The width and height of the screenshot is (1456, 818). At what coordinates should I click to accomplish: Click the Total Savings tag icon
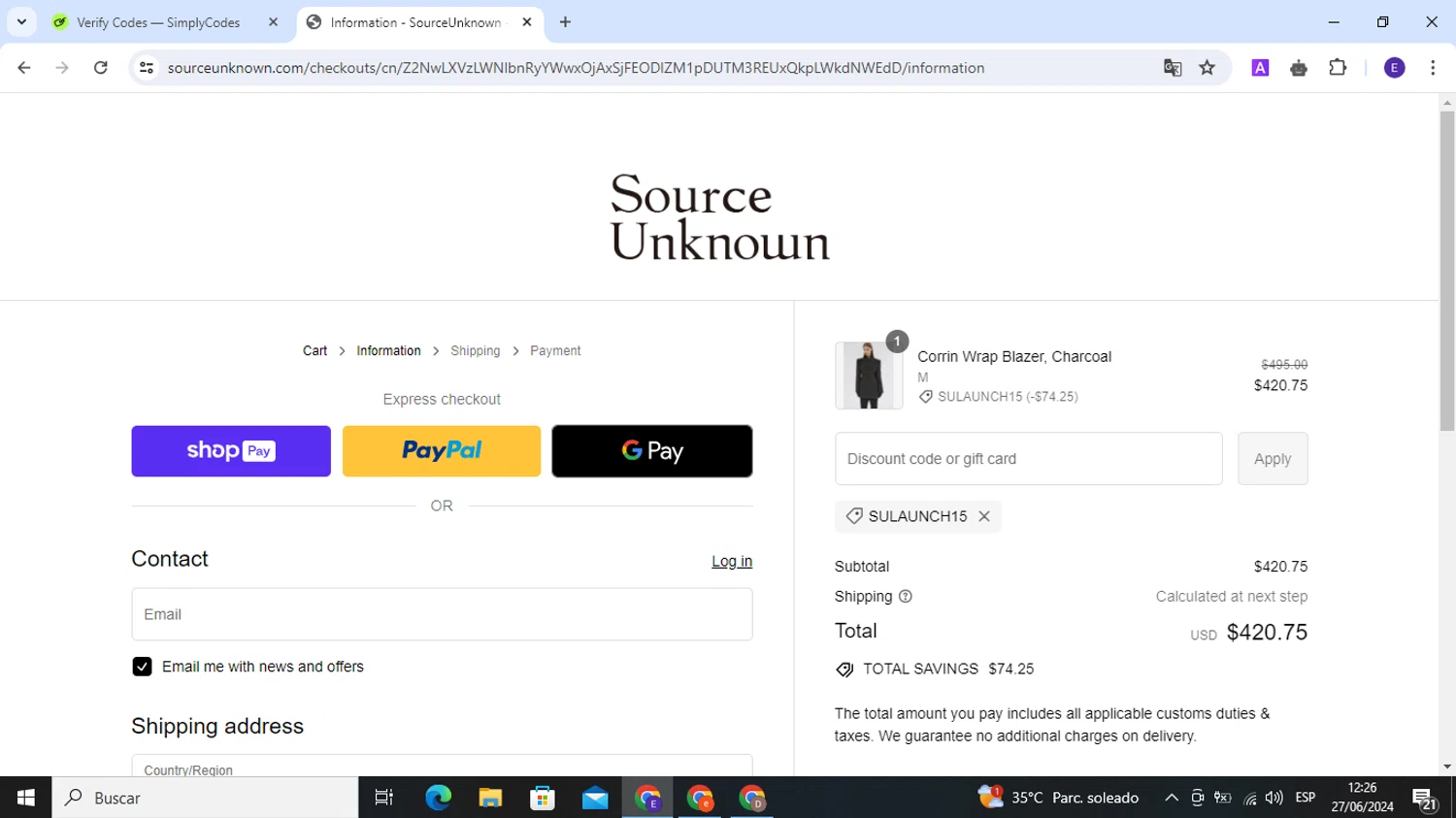[844, 670]
